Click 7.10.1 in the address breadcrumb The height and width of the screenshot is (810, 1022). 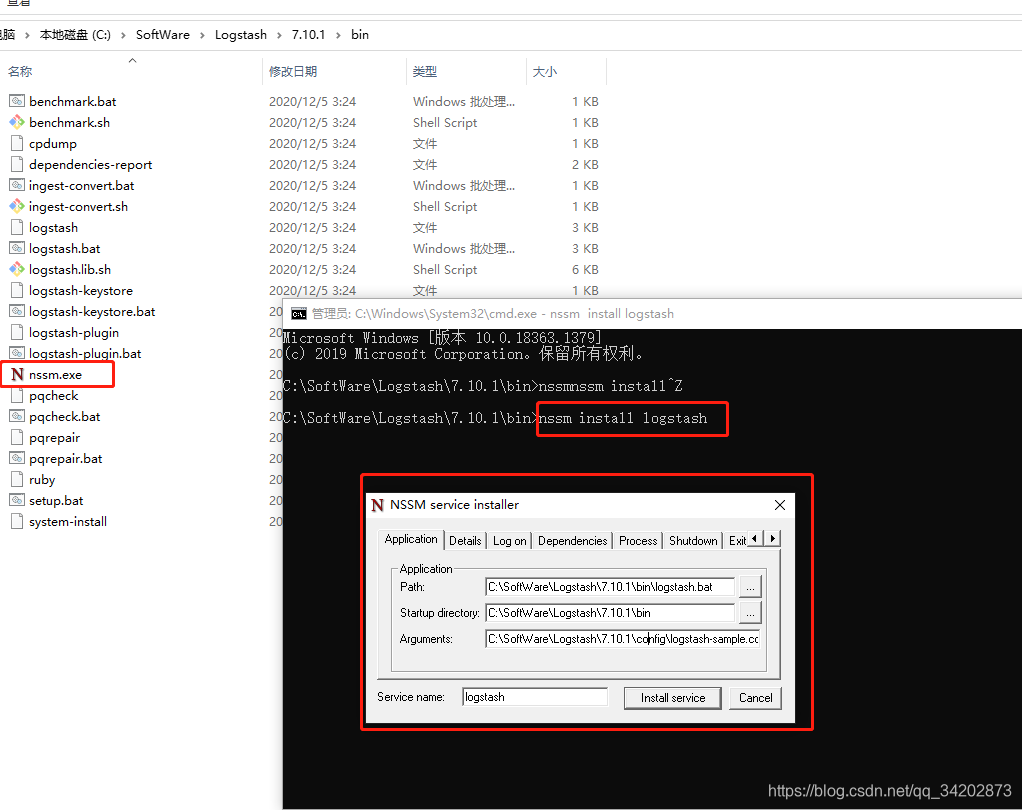[x=308, y=35]
